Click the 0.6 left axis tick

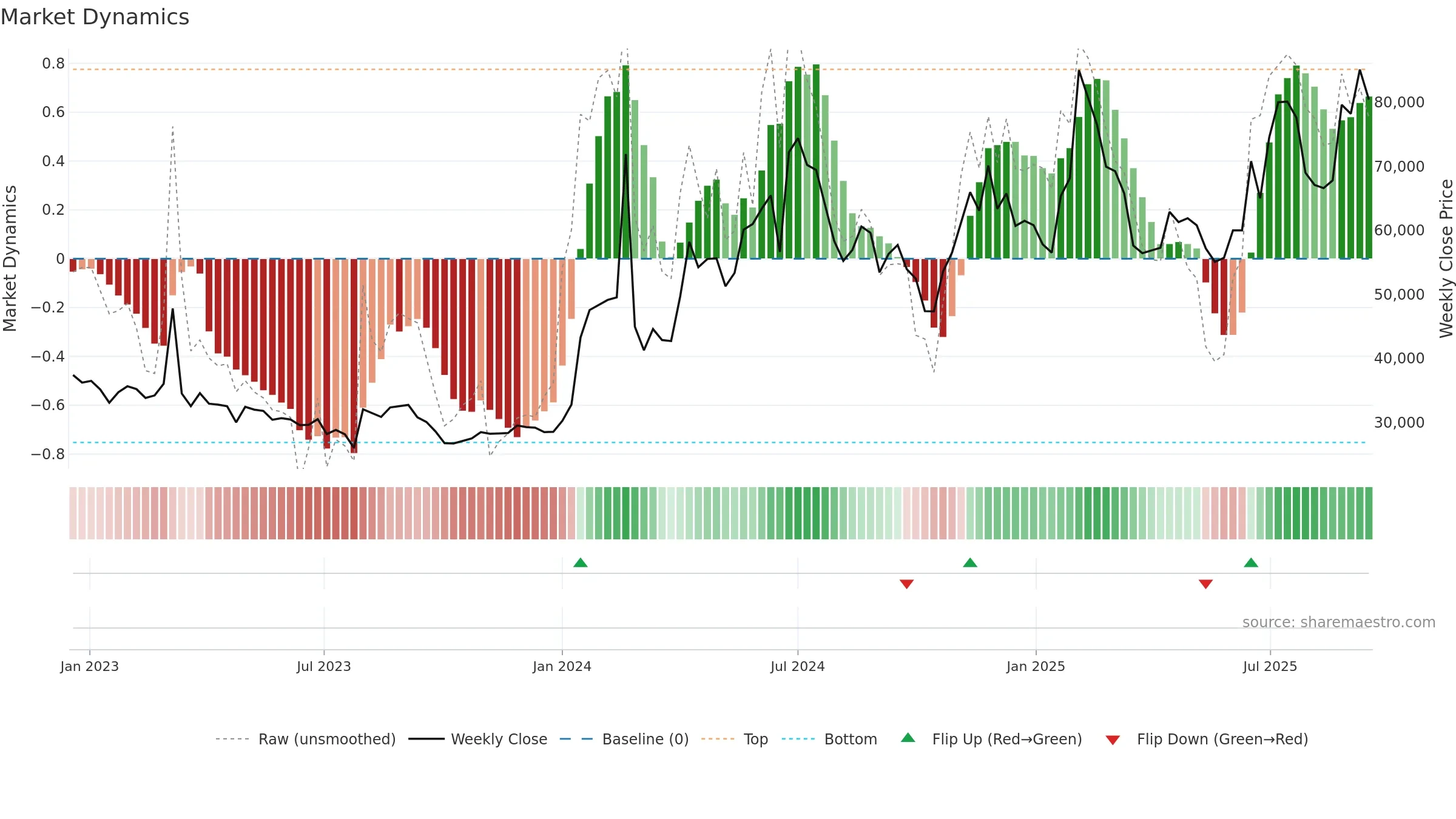point(53,112)
